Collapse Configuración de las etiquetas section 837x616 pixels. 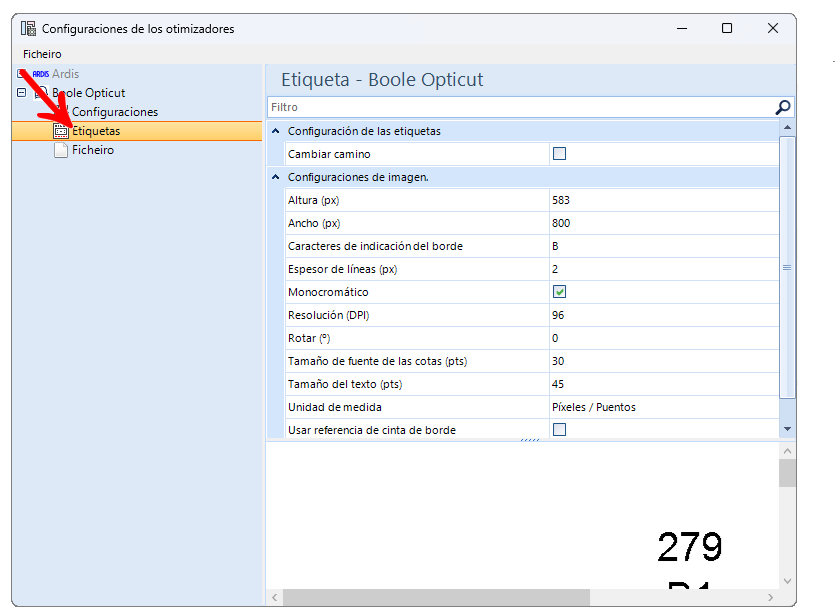275,131
